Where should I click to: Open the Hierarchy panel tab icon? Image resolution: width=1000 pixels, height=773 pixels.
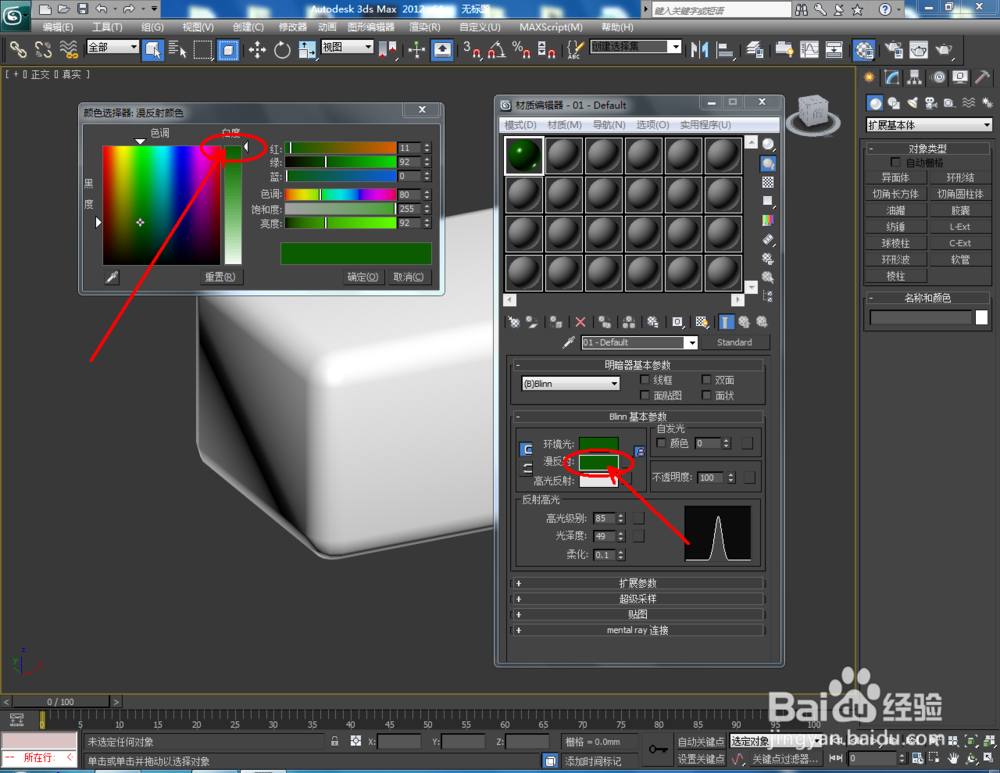915,78
